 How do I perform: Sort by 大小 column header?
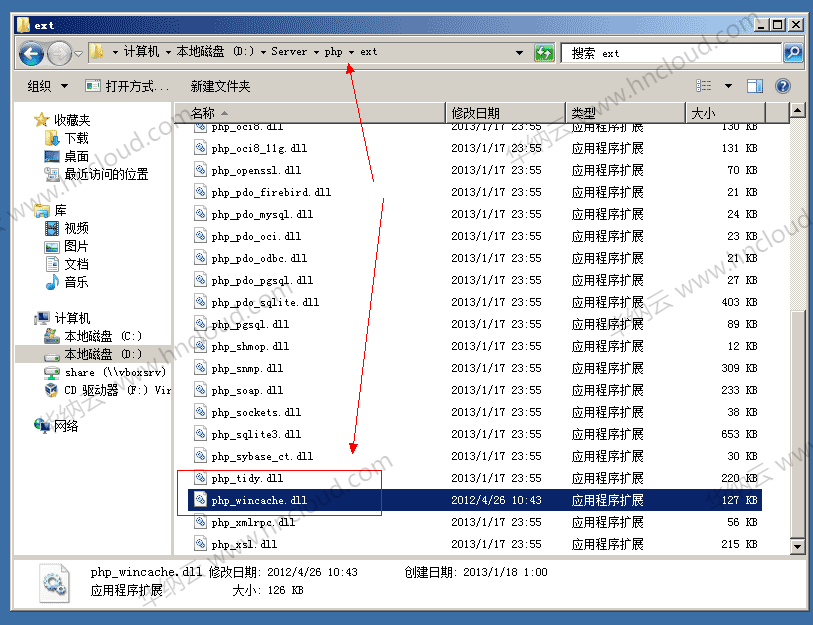coord(725,113)
